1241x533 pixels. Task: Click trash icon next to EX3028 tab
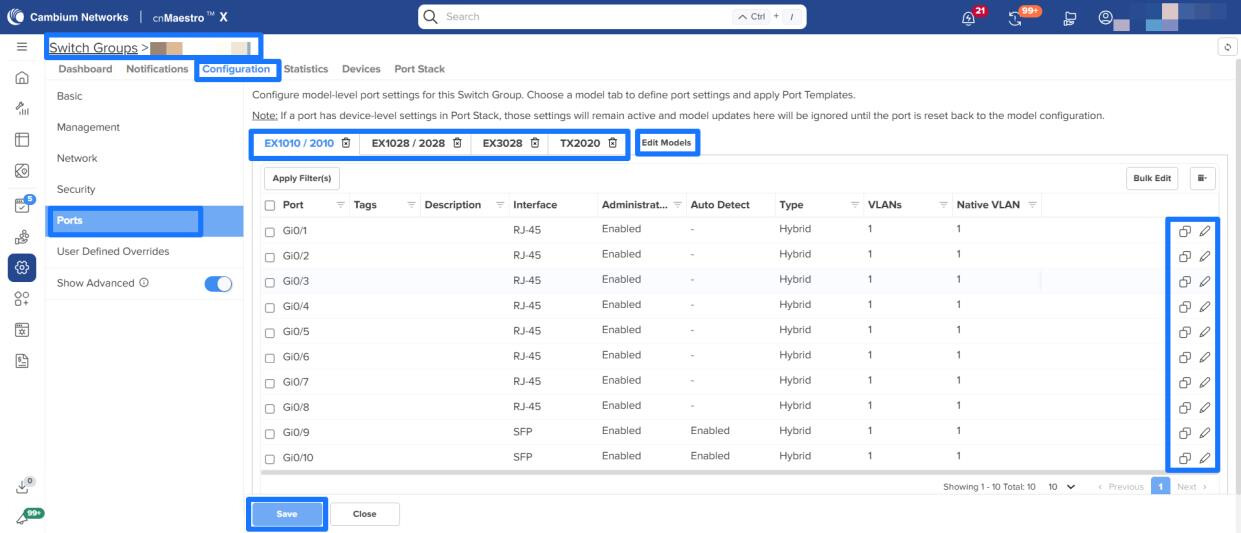point(535,143)
